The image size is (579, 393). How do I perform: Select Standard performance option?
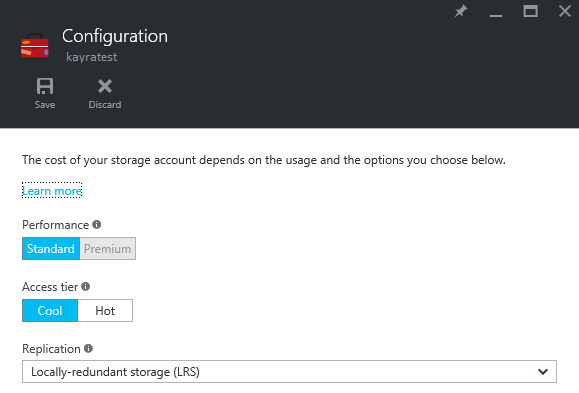(51, 249)
